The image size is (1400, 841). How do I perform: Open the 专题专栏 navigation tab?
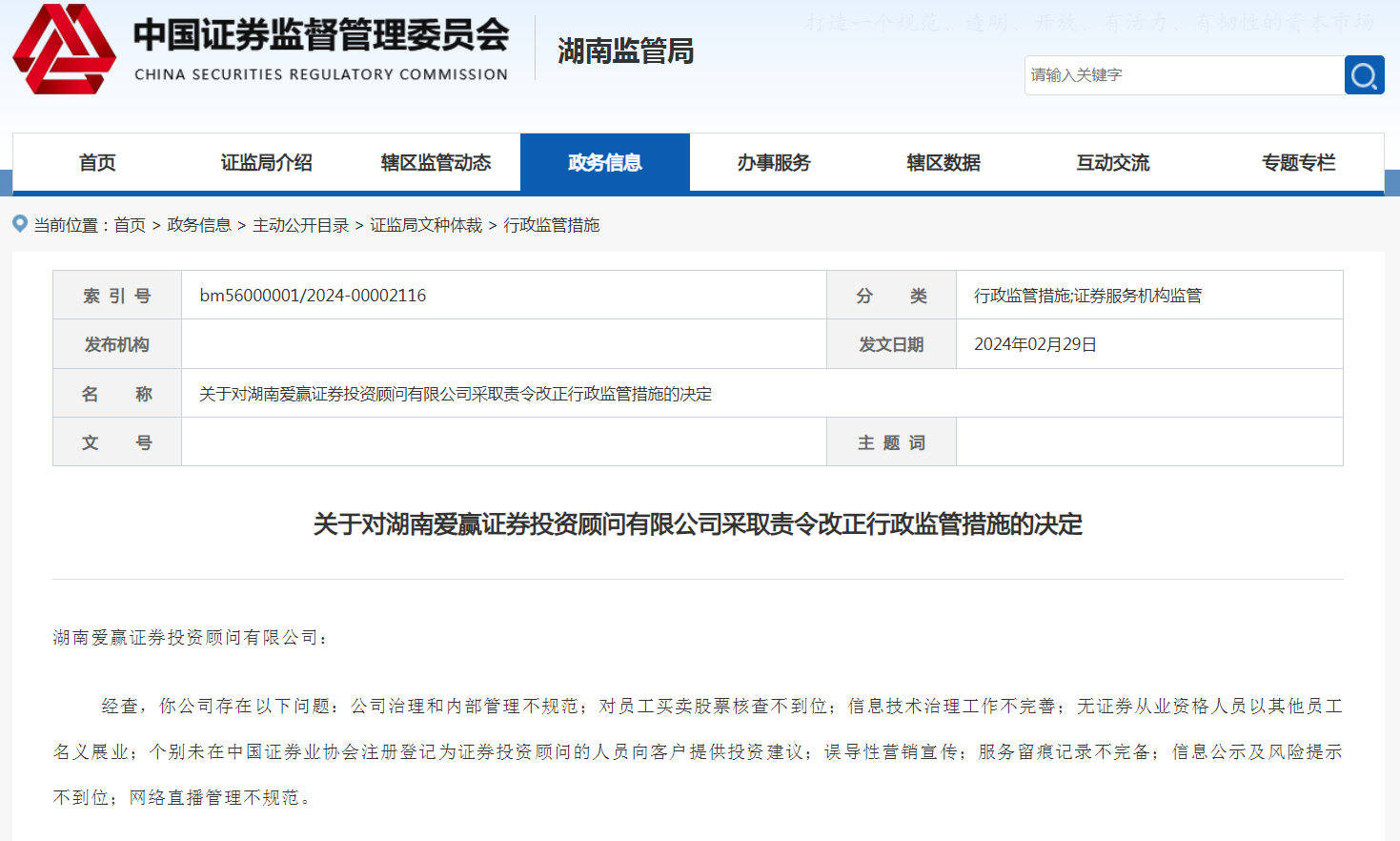point(1298,163)
